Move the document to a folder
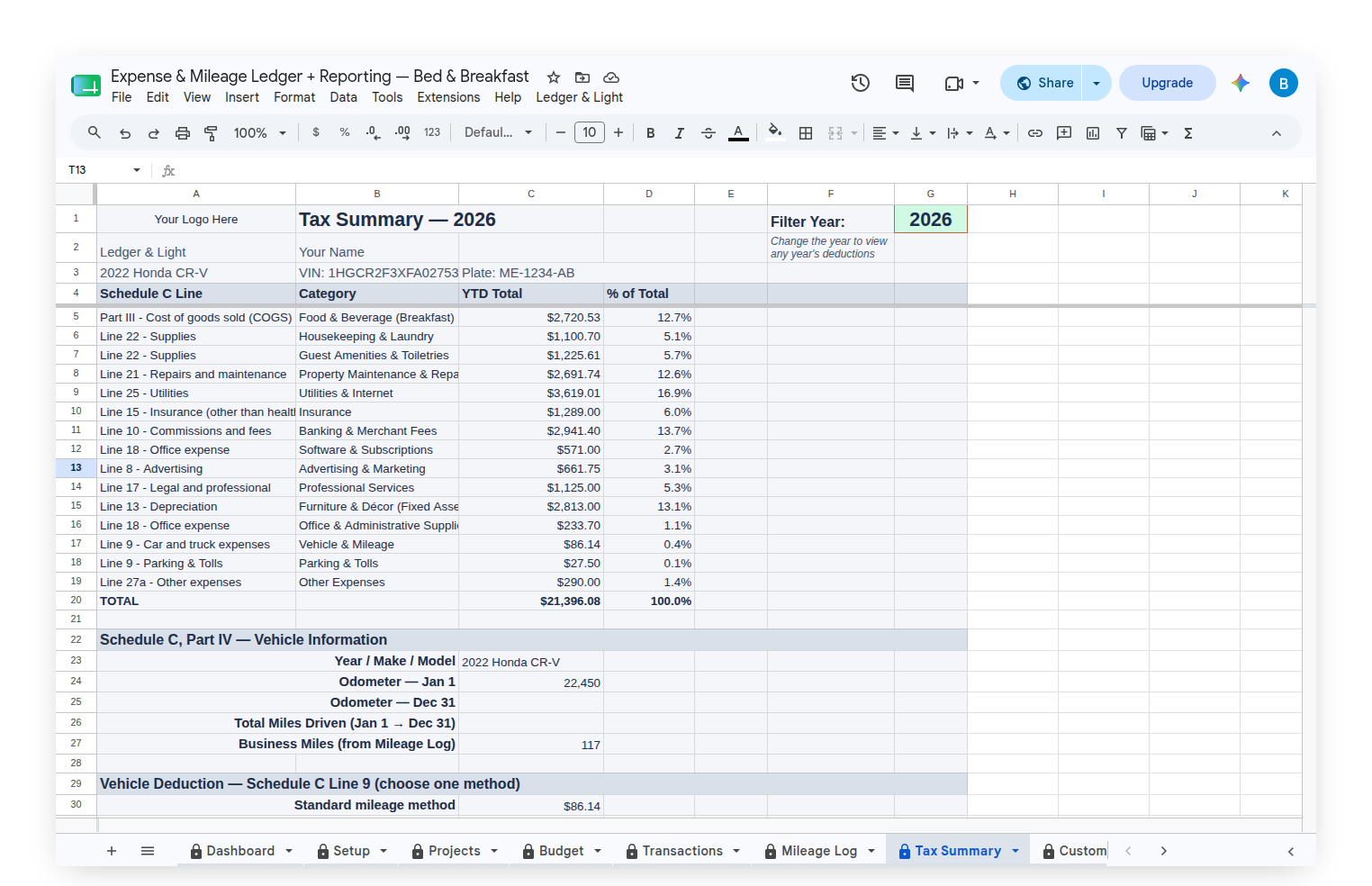 click(x=582, y=77)
